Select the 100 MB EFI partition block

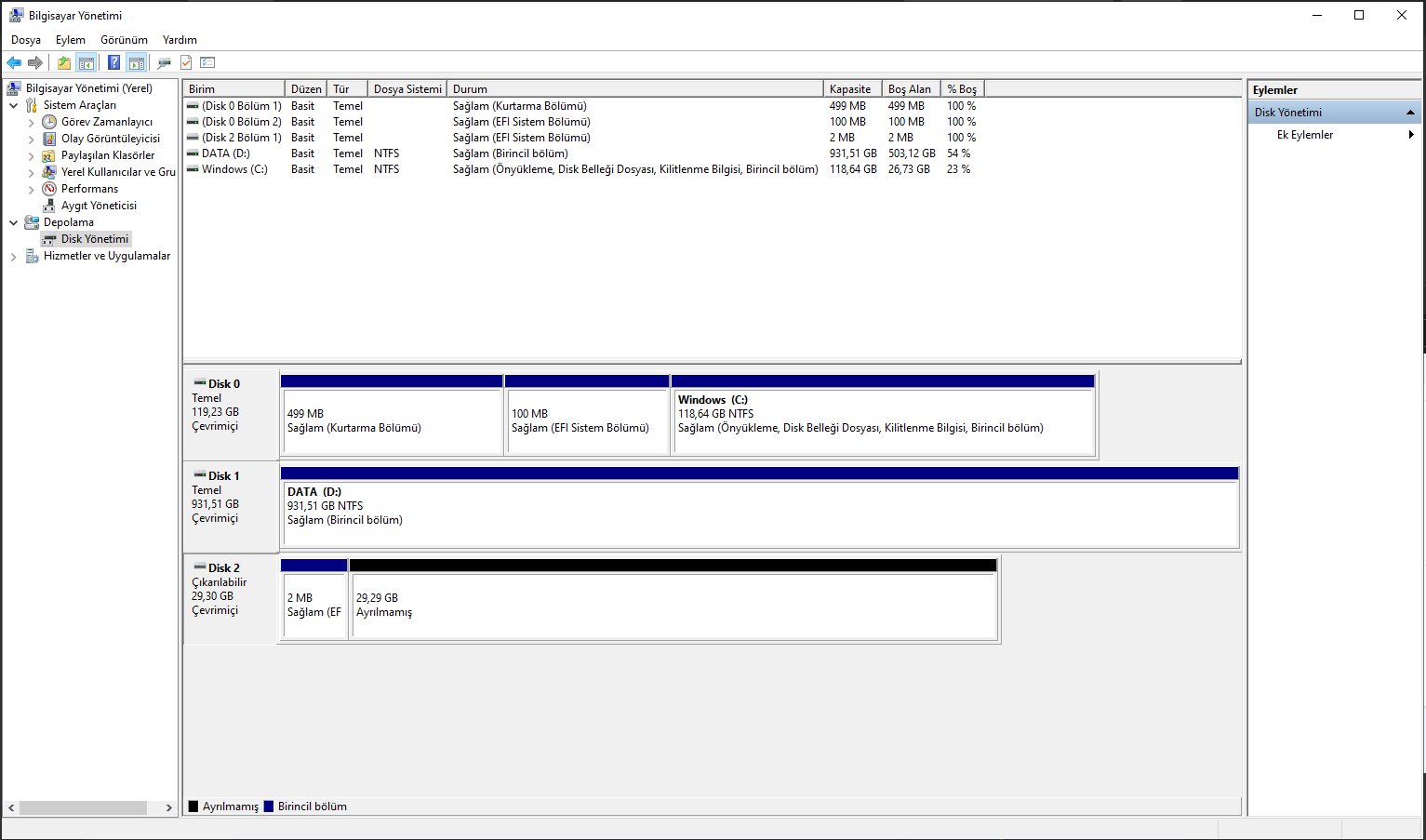tap(587, 415)
